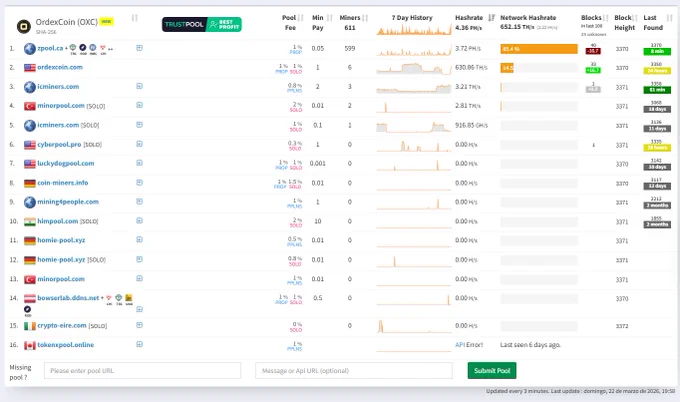Expand details for icminers.com row 3
The image size is (680, 402).
(x=139, y=86)
